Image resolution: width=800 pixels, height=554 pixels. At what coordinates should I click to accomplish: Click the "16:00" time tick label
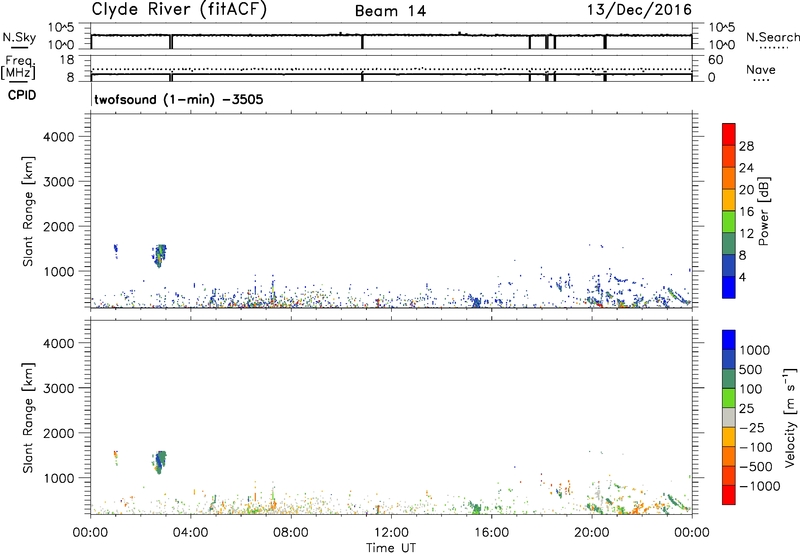click(491, 533)
